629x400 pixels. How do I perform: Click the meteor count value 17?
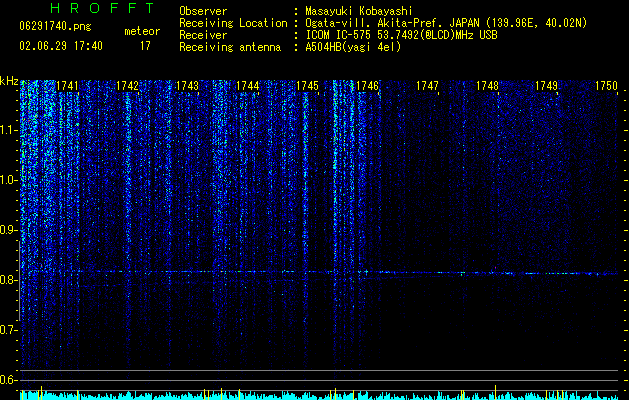(145, 46)
